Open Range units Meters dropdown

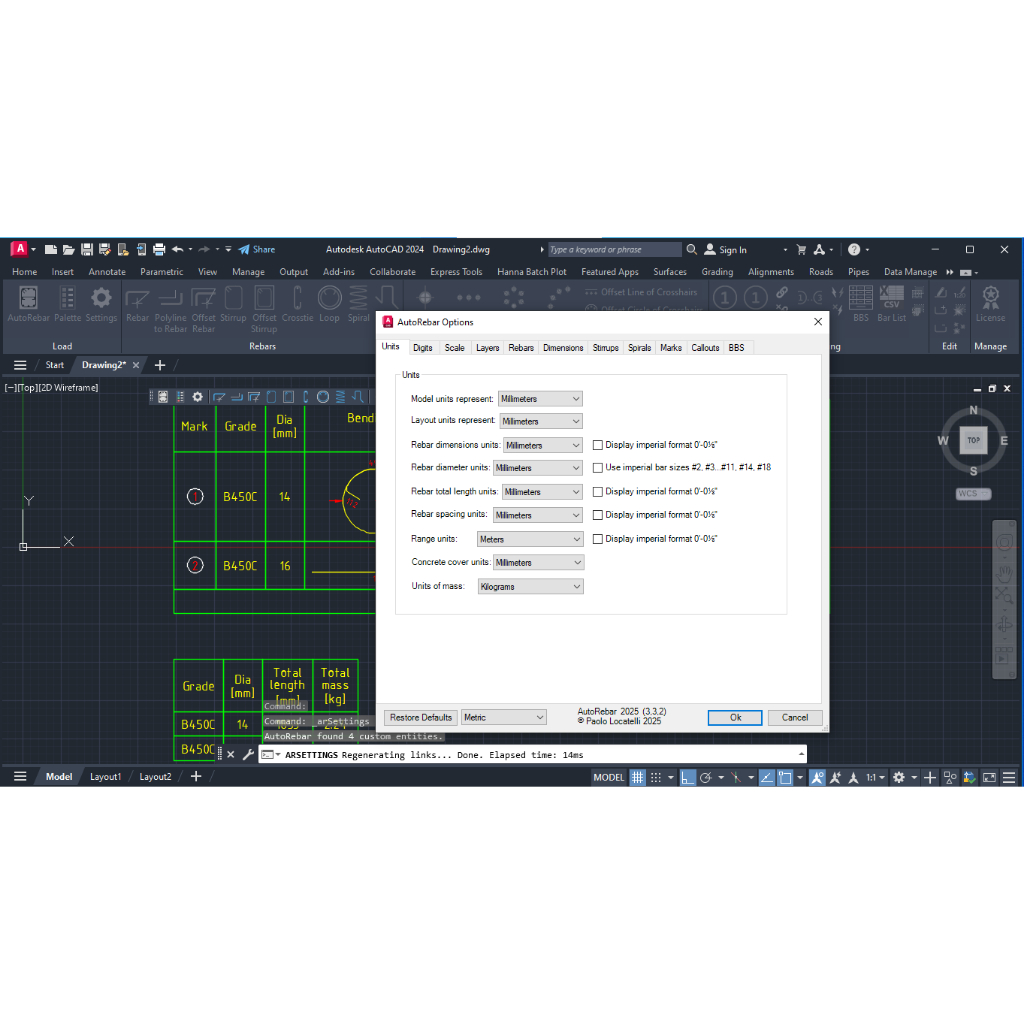(530, 539)
